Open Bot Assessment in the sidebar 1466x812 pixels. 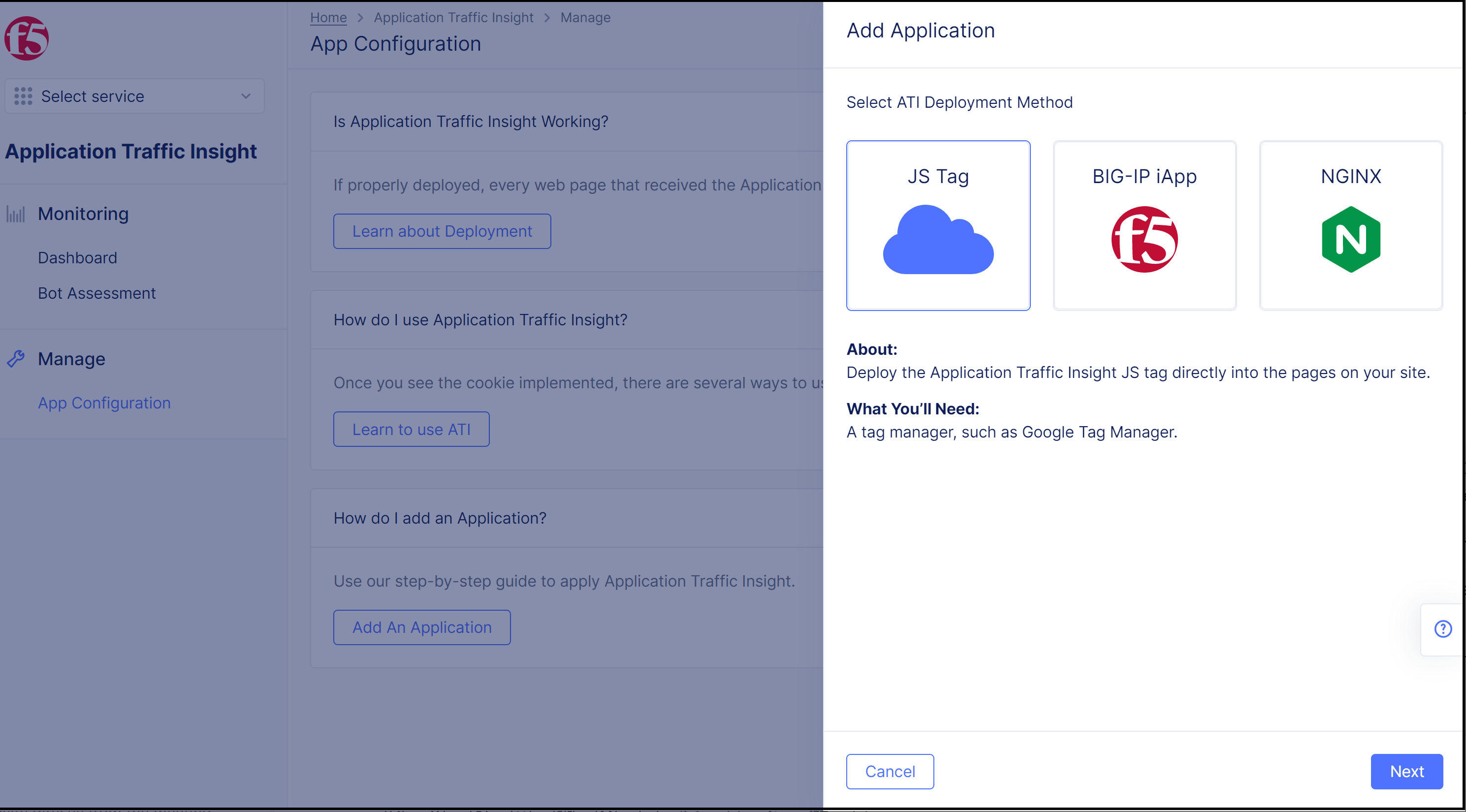point(97,293)
